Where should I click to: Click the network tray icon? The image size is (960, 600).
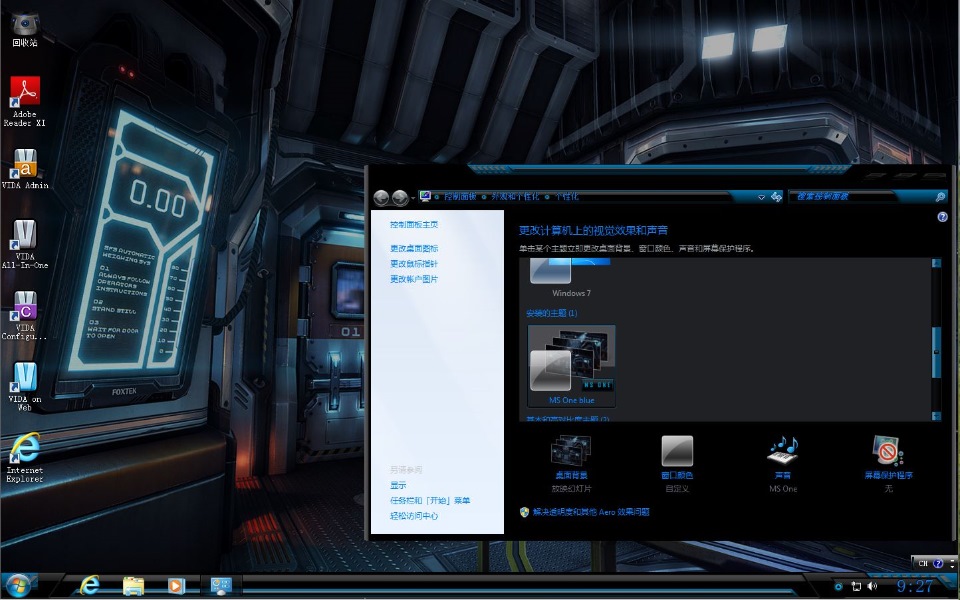point(856,587)
